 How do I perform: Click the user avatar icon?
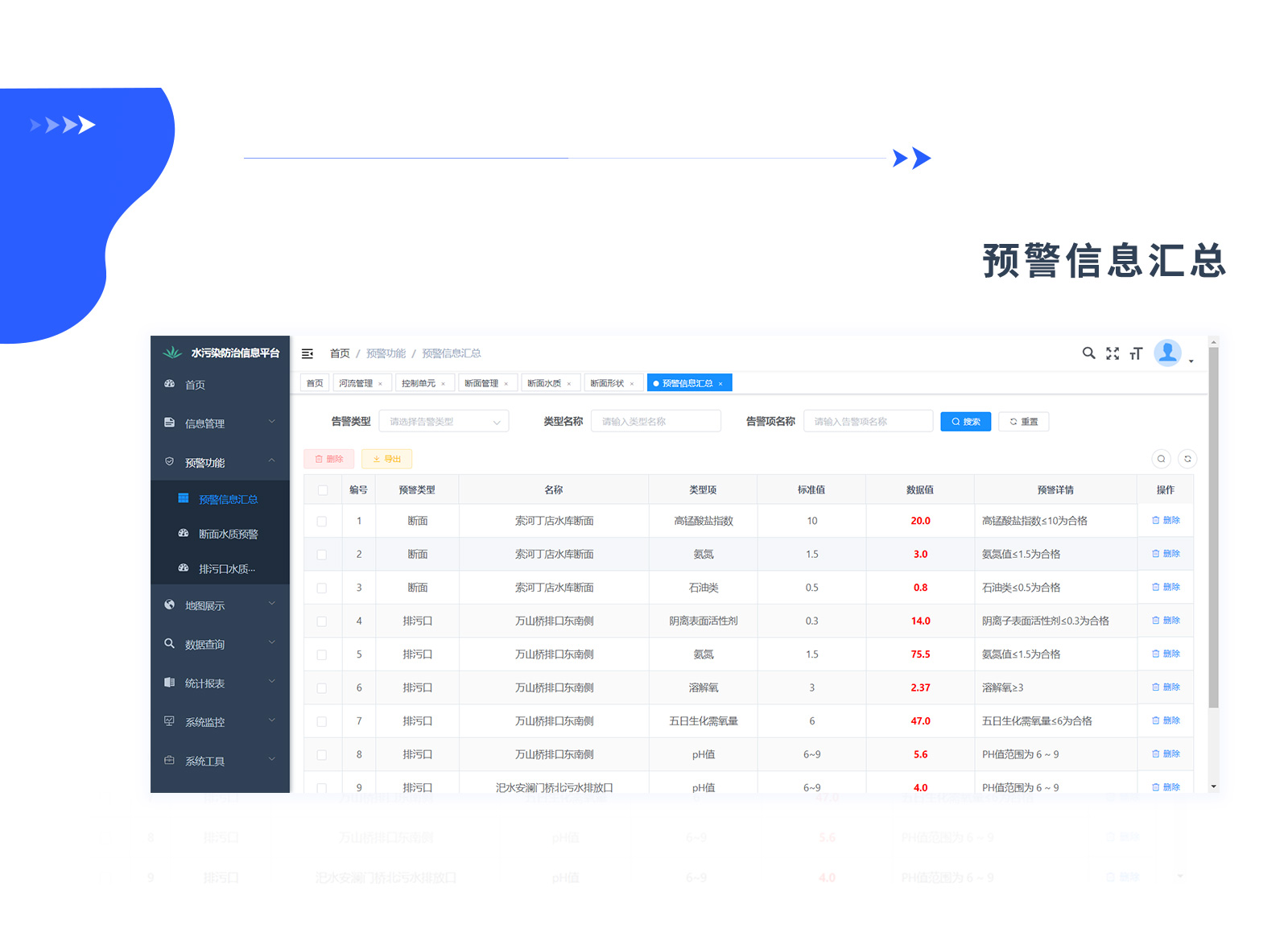click(1167, 353)
